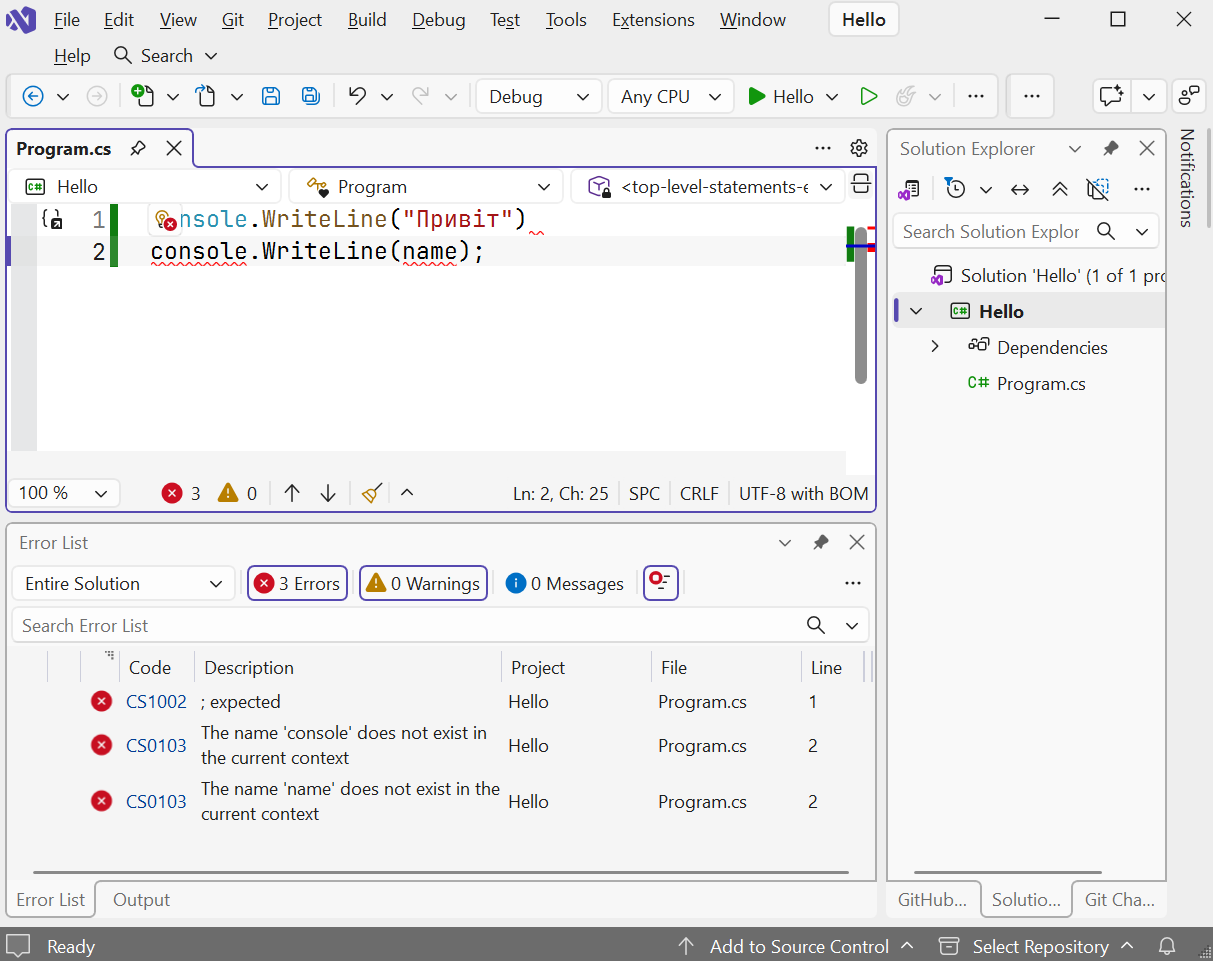Viewport: 1213px width, 961px height.
Task: Start debugging with the green Hello play button
Action: click(781, 96)
